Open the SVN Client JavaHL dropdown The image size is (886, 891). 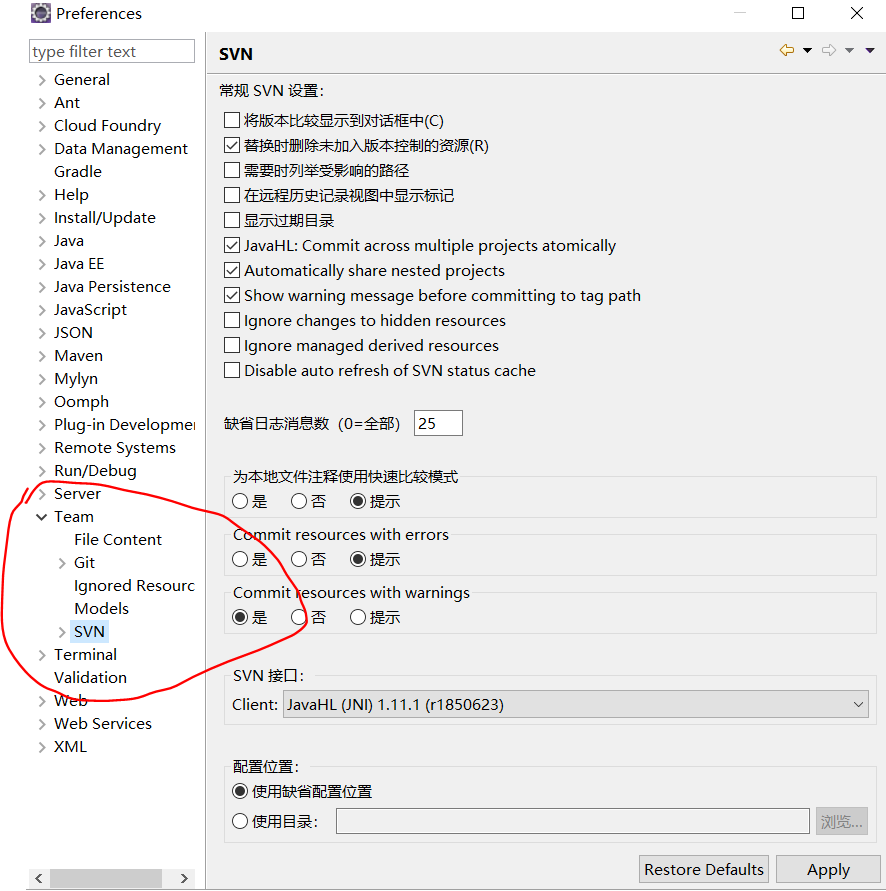tap(576, 705)
